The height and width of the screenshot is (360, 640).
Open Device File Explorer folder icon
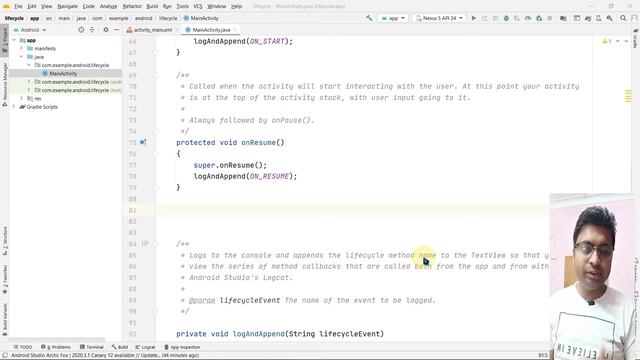tap(563, 18)
